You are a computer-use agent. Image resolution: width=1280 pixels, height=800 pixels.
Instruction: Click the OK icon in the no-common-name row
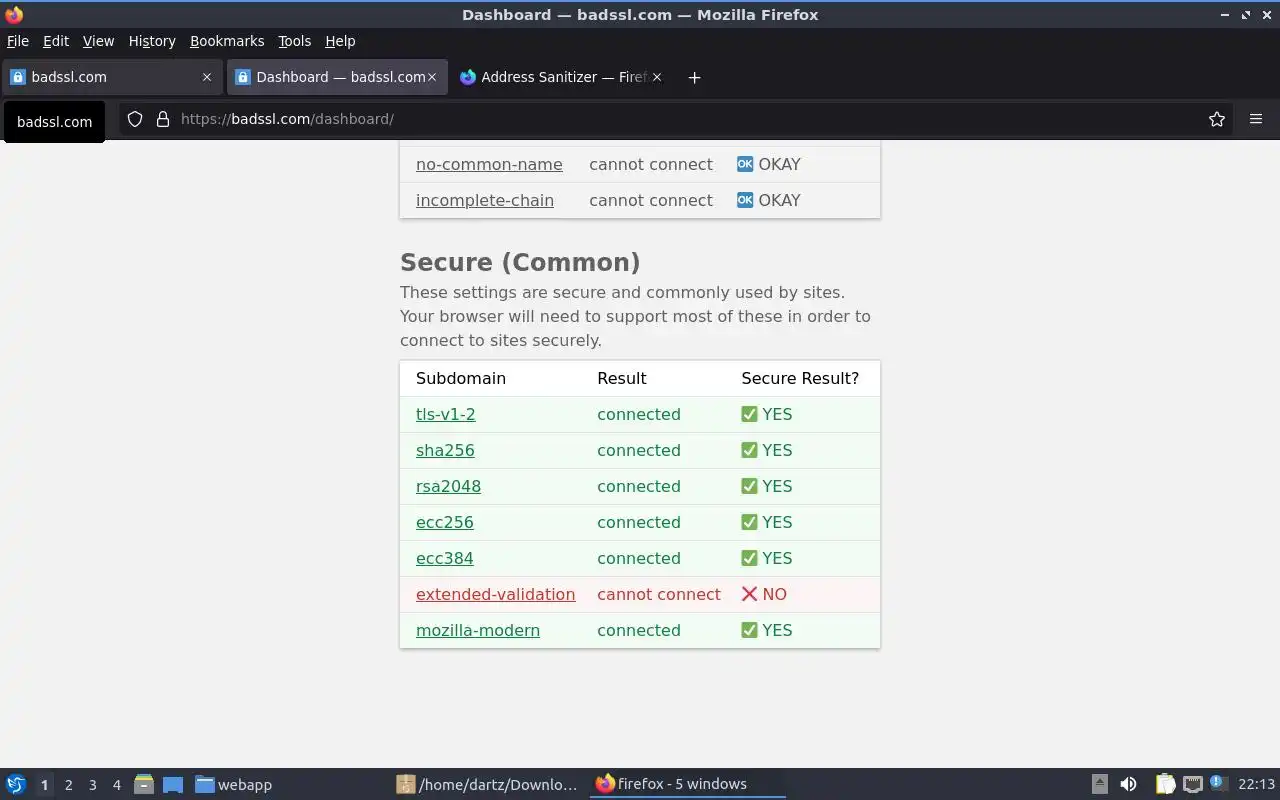(x=745, y=164)
